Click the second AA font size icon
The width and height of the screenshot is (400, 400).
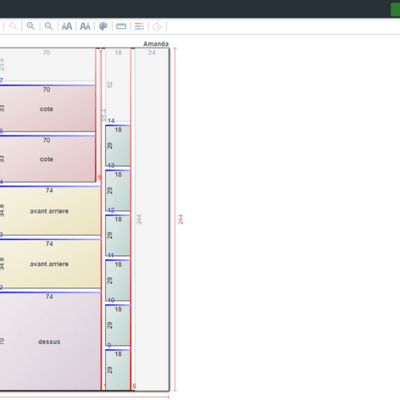coord(85,26)
